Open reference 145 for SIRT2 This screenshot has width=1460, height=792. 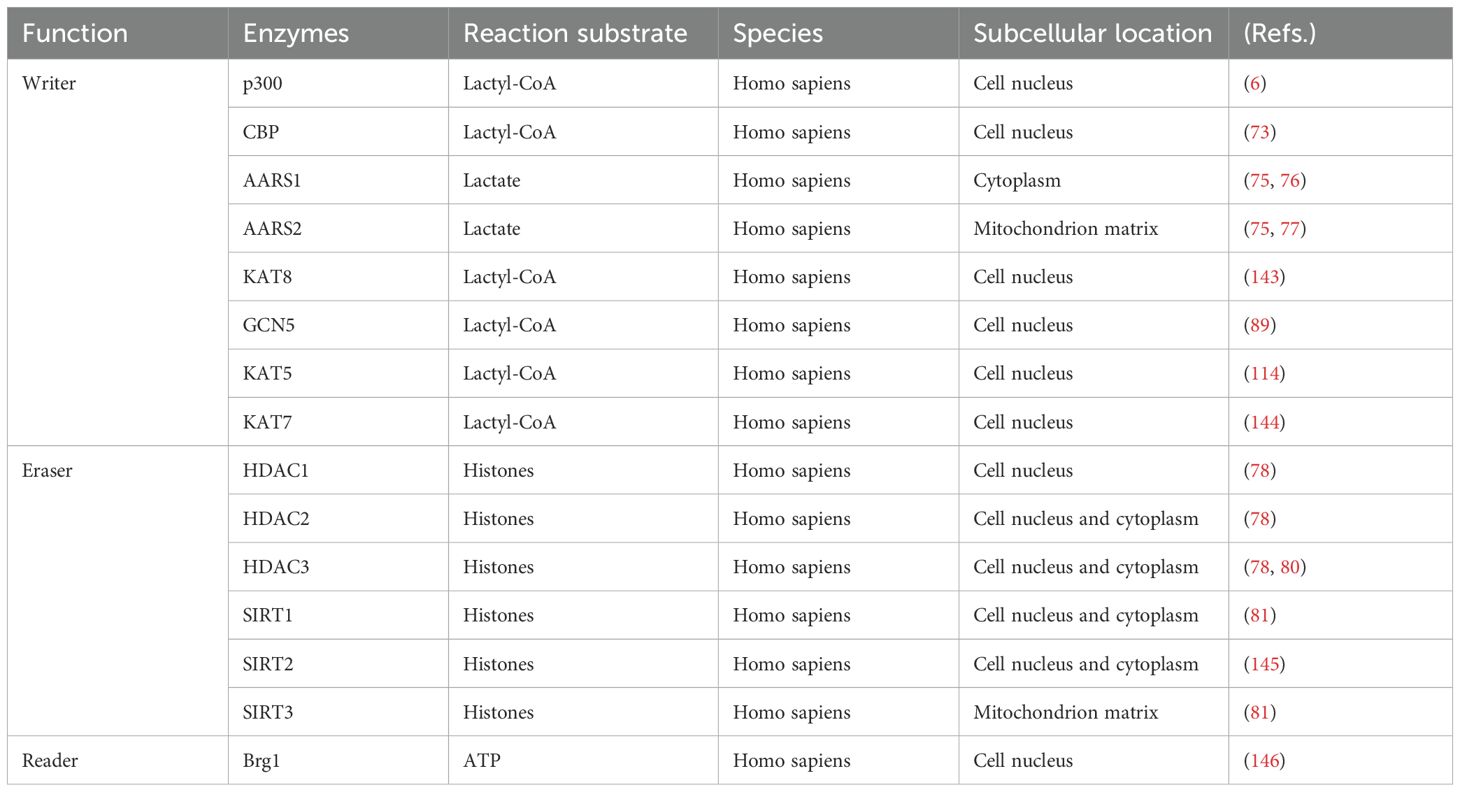click(1264, 664)
